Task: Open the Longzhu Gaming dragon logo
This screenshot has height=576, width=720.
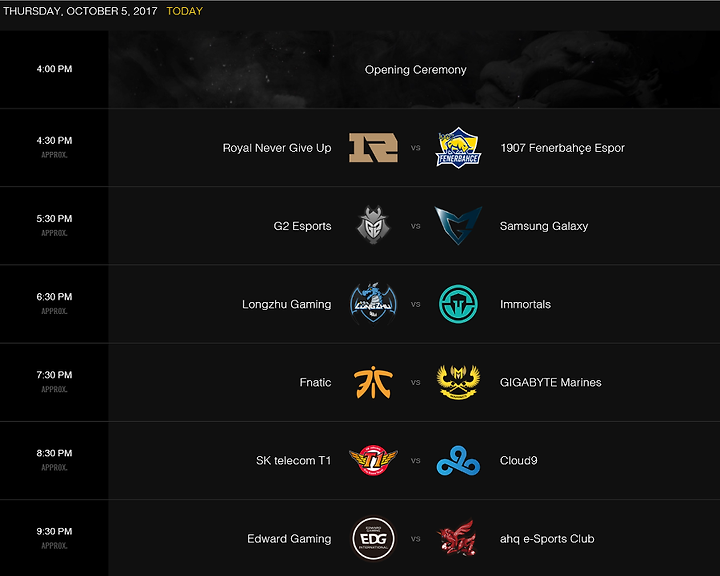Action: click(x=373, y=304)
